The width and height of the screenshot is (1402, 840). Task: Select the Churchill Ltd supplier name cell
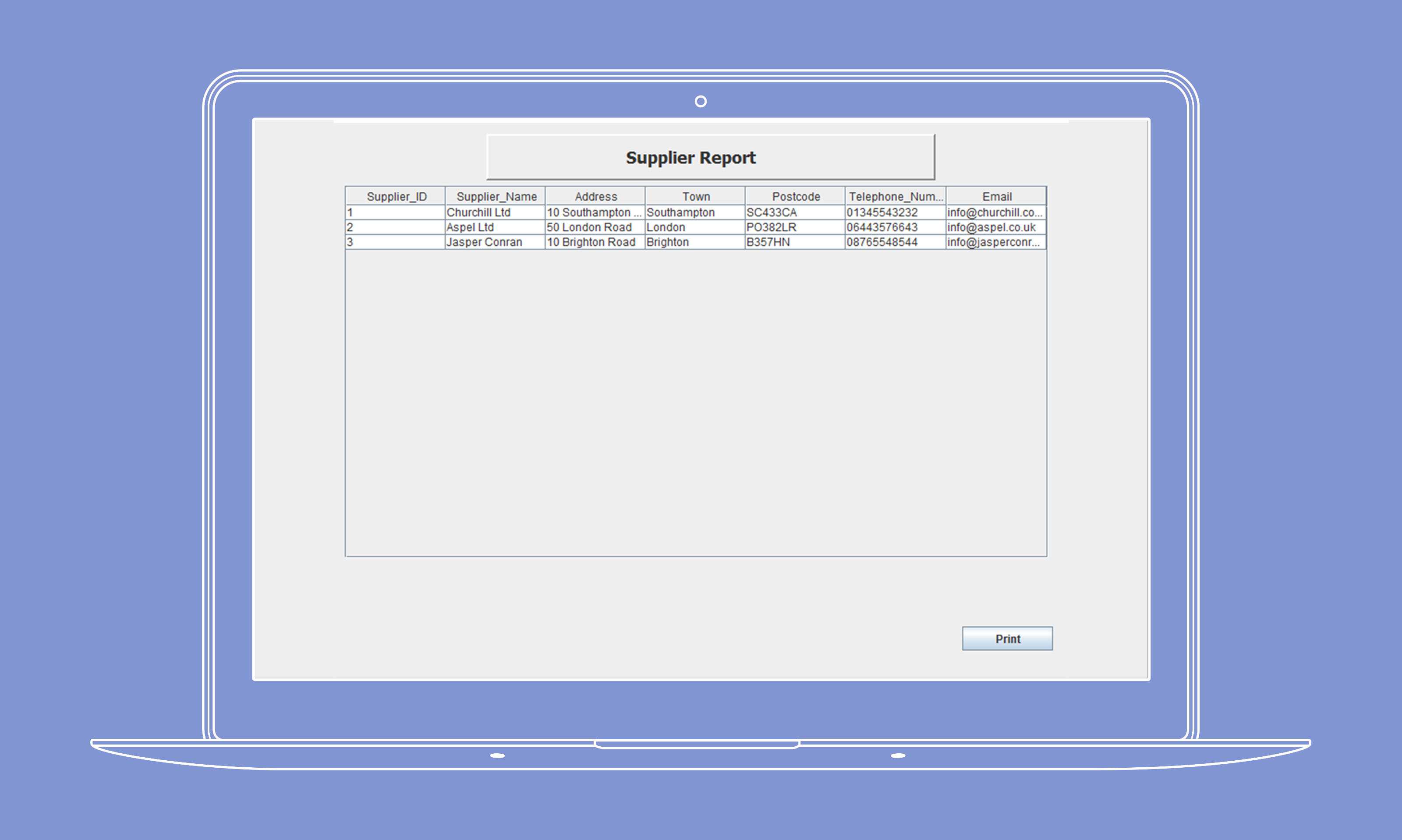tap(496, 212)
